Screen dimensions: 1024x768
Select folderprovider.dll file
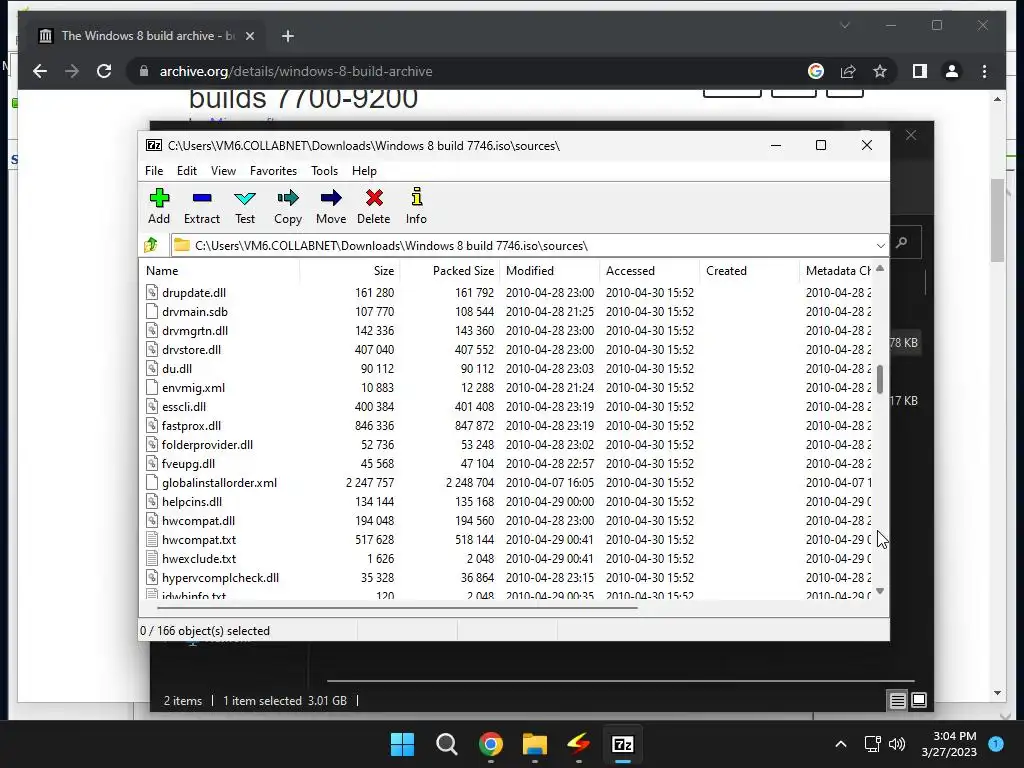point(207,445)
